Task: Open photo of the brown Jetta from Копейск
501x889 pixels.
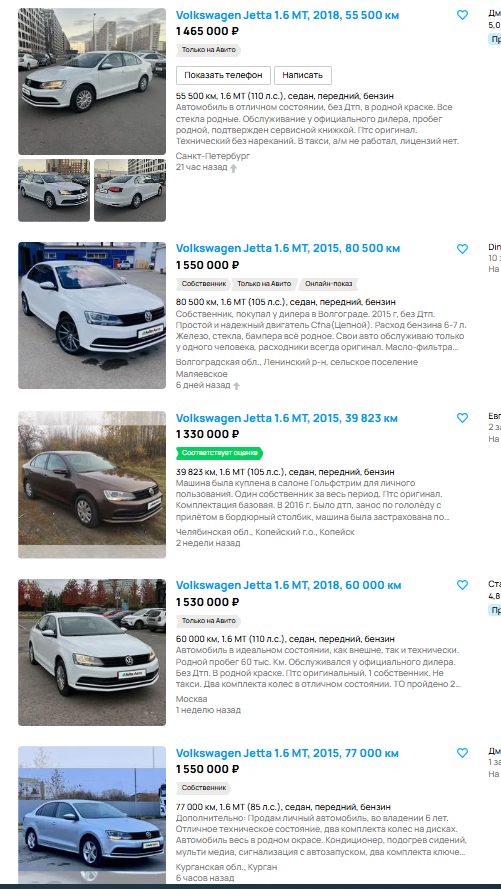Action: [92, 485]
